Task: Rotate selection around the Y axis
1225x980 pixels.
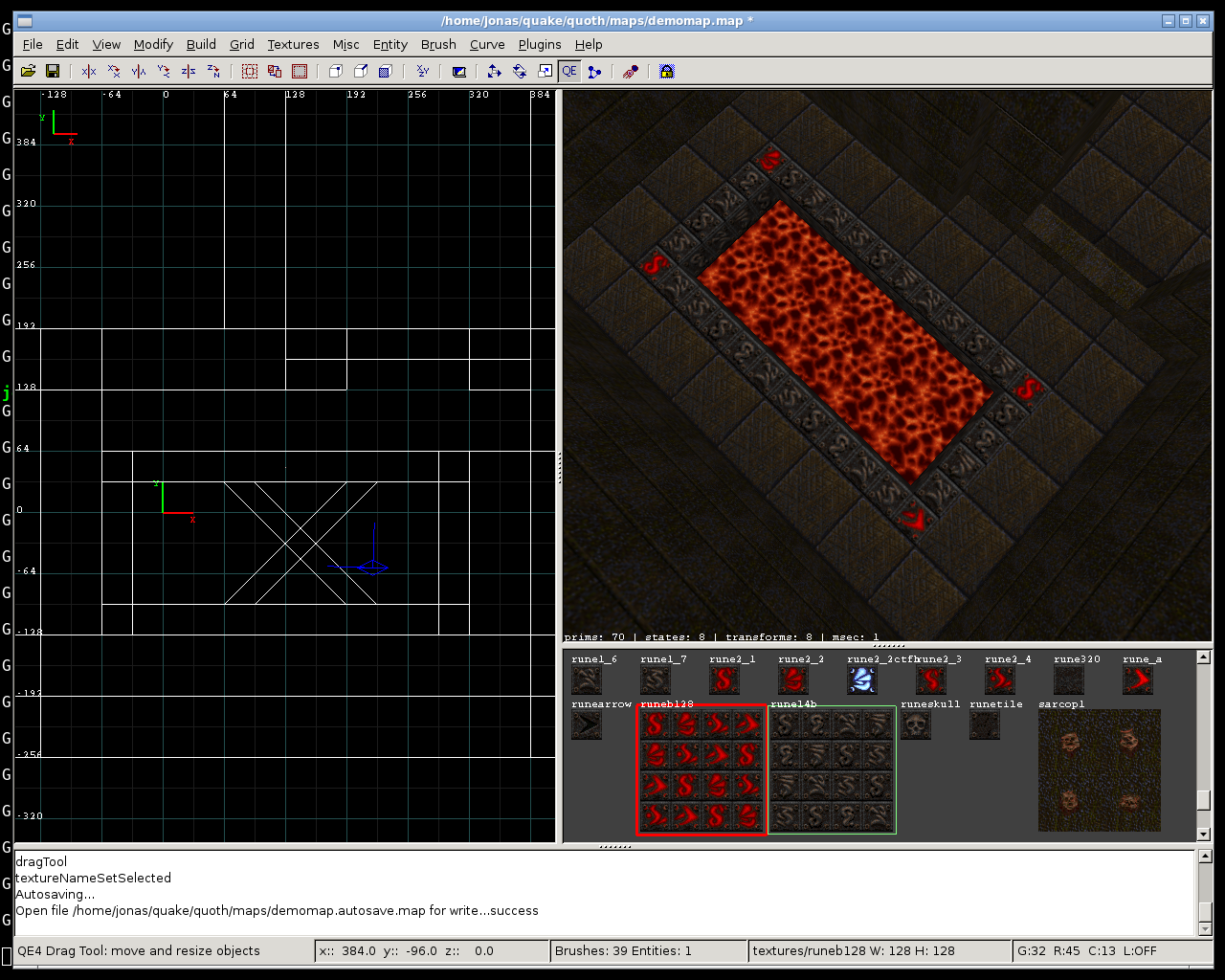Action: tap(164, 71)
